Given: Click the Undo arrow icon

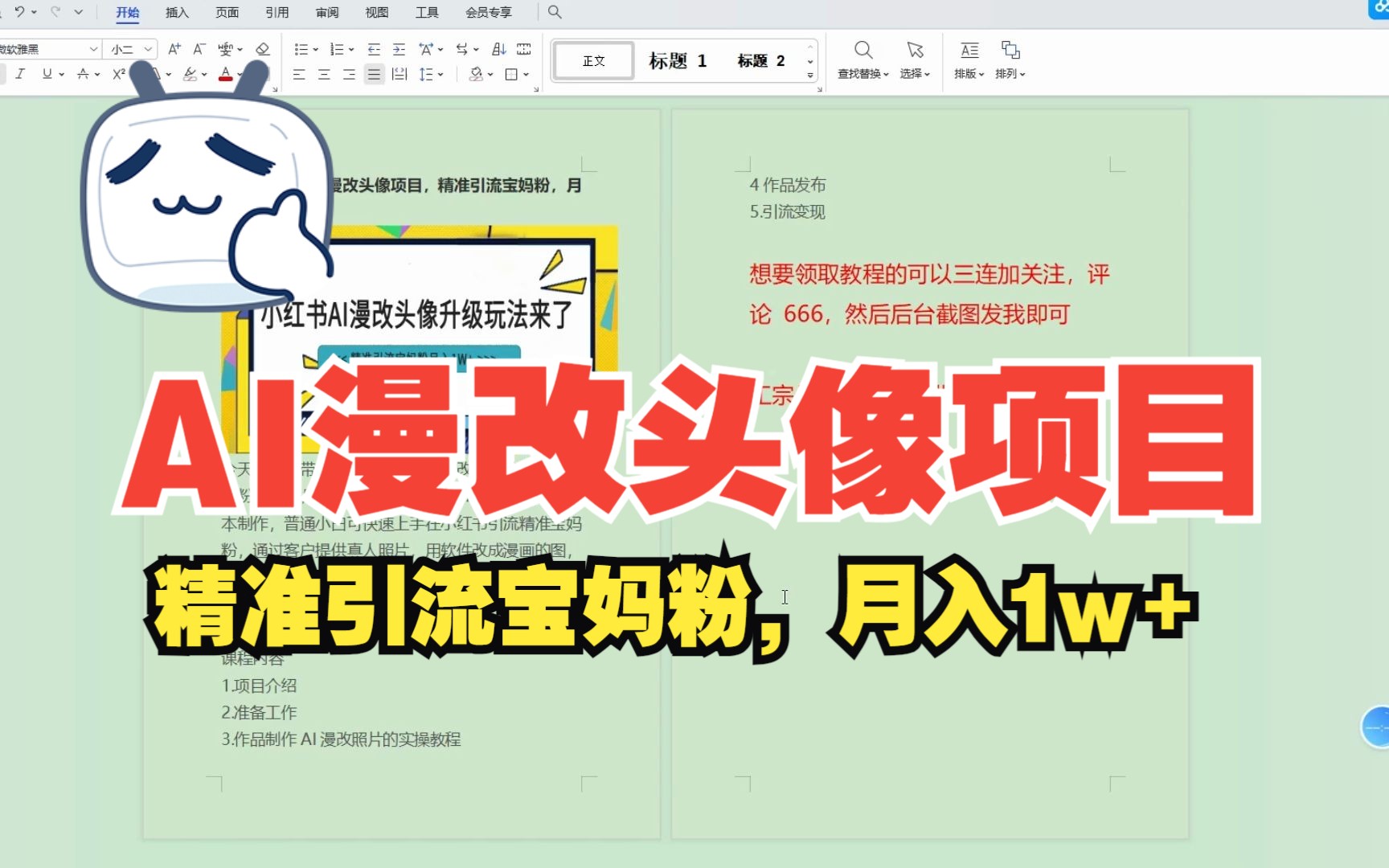Looking at the screenshot, I should [19, 12].
